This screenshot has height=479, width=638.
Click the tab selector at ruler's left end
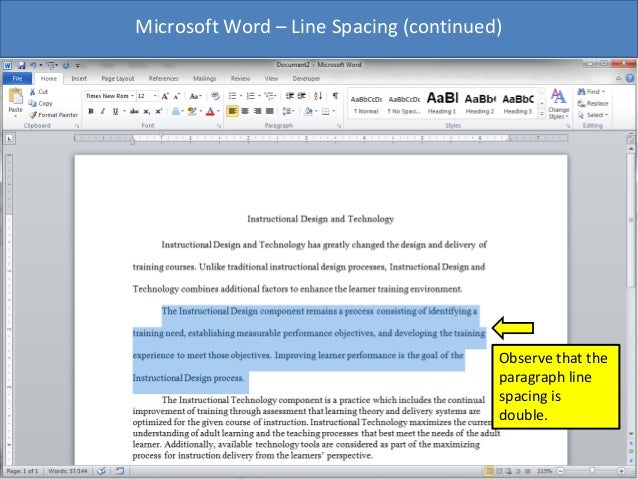coord(9,138)
